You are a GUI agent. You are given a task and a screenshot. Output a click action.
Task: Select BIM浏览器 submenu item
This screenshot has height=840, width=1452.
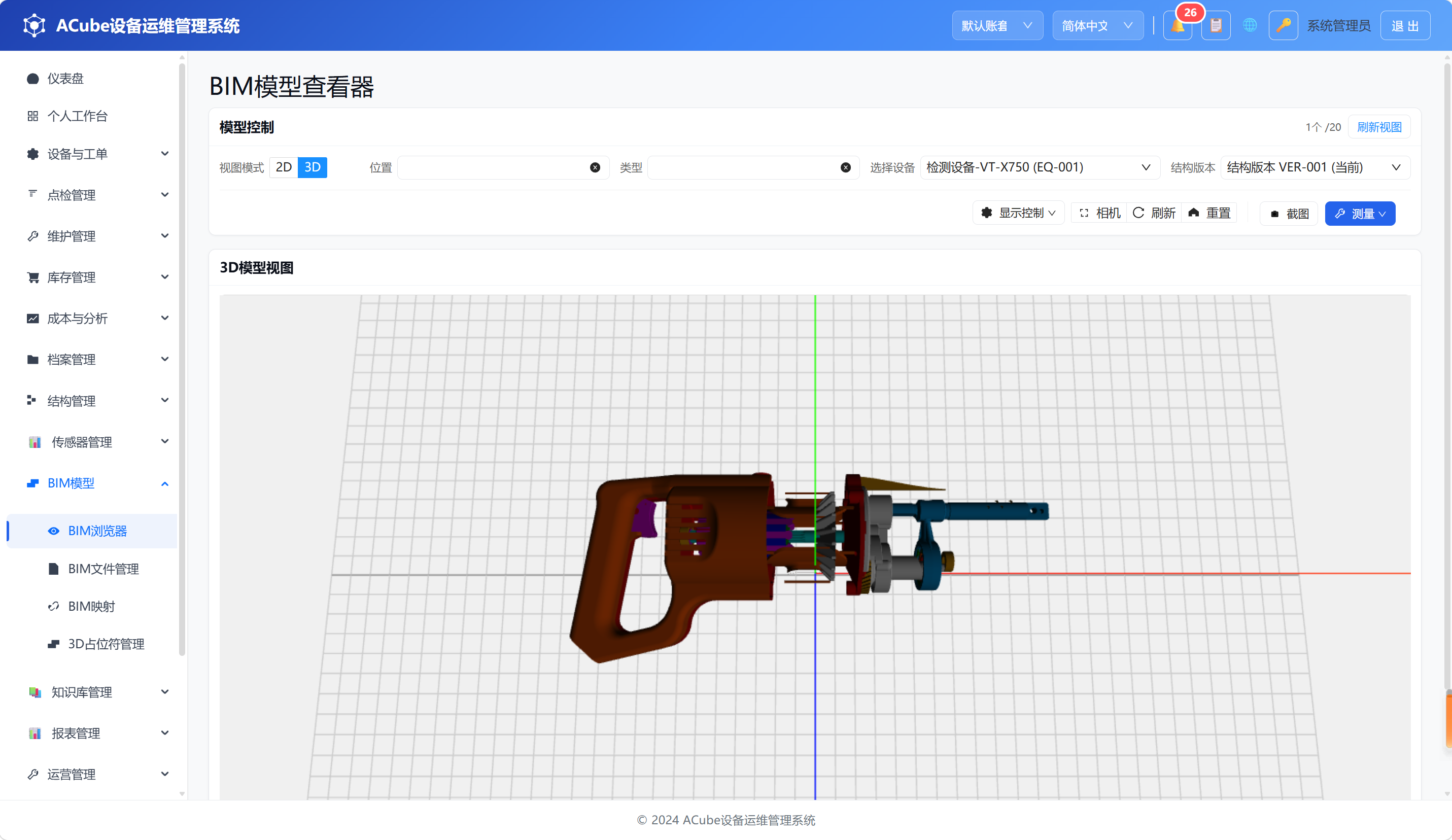(x=92, y=531)
